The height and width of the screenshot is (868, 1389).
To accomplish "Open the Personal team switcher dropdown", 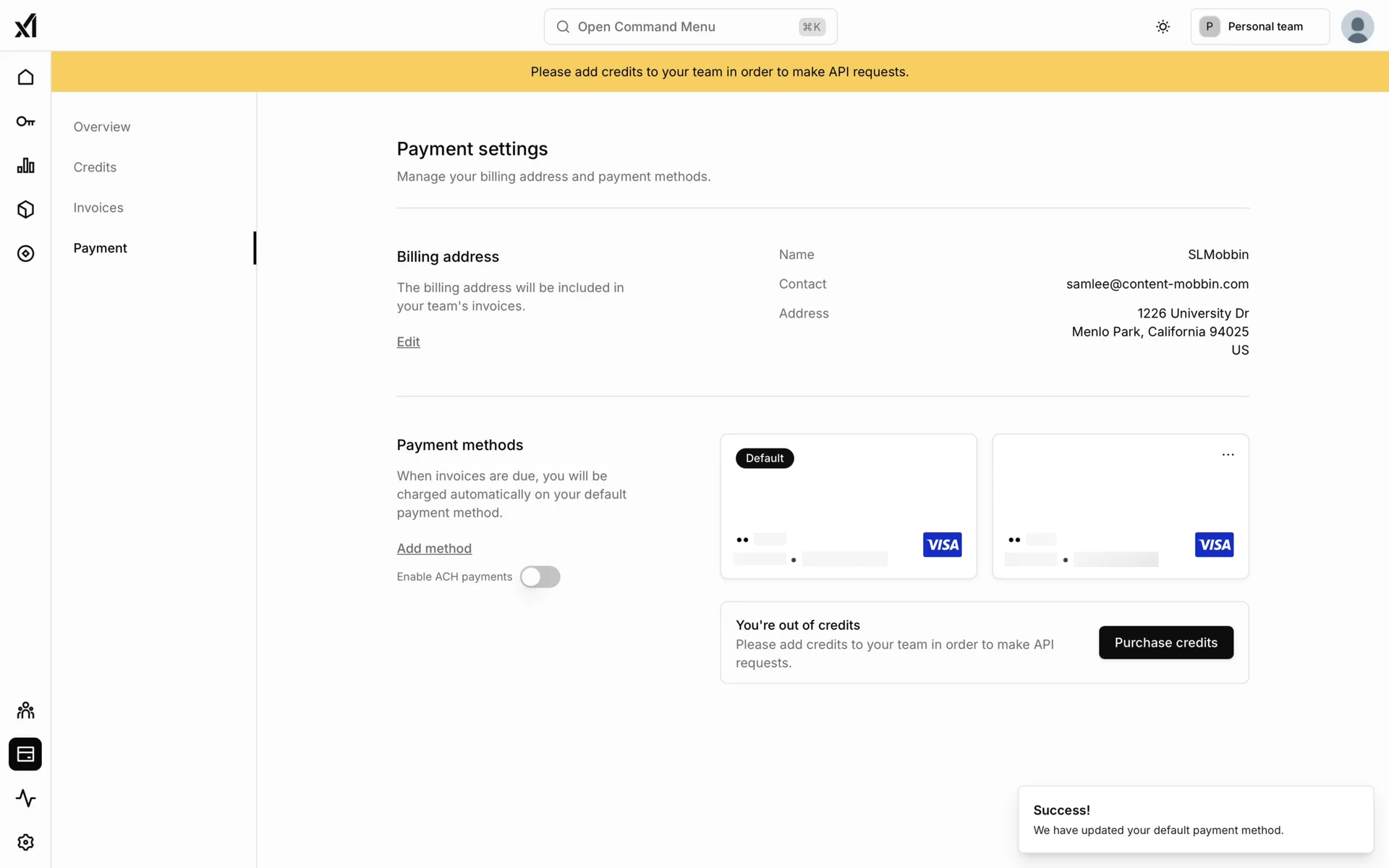I will tap(1260, 27).
